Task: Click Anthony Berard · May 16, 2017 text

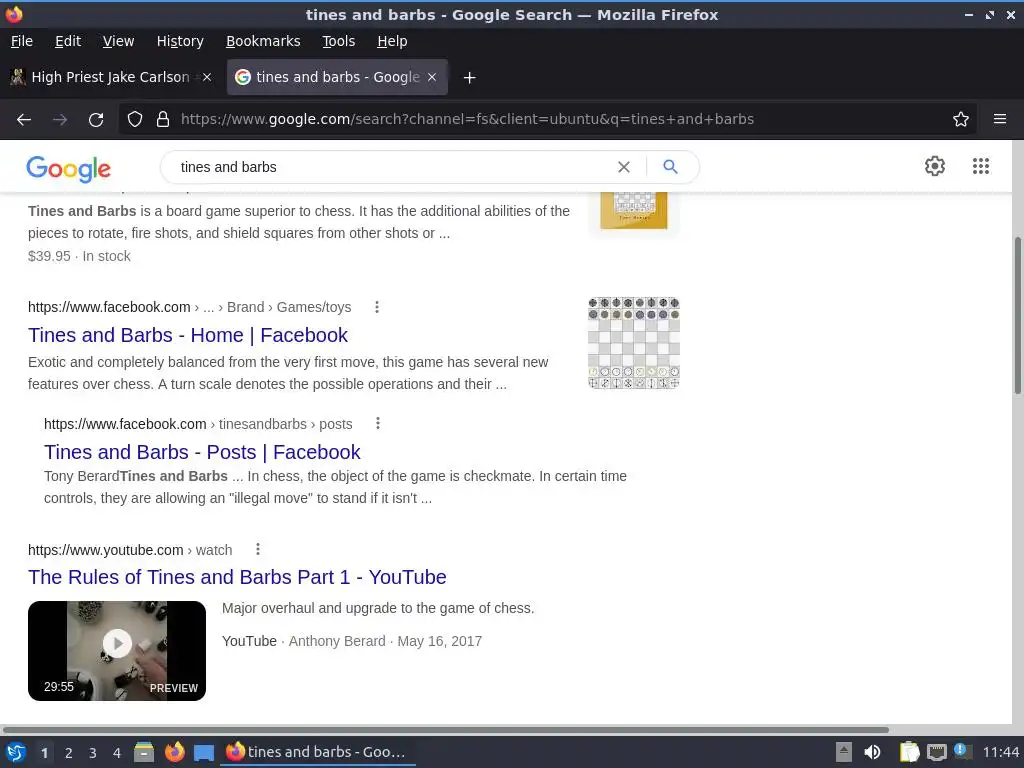Action: pyautogui.click(x=385, y=641)
